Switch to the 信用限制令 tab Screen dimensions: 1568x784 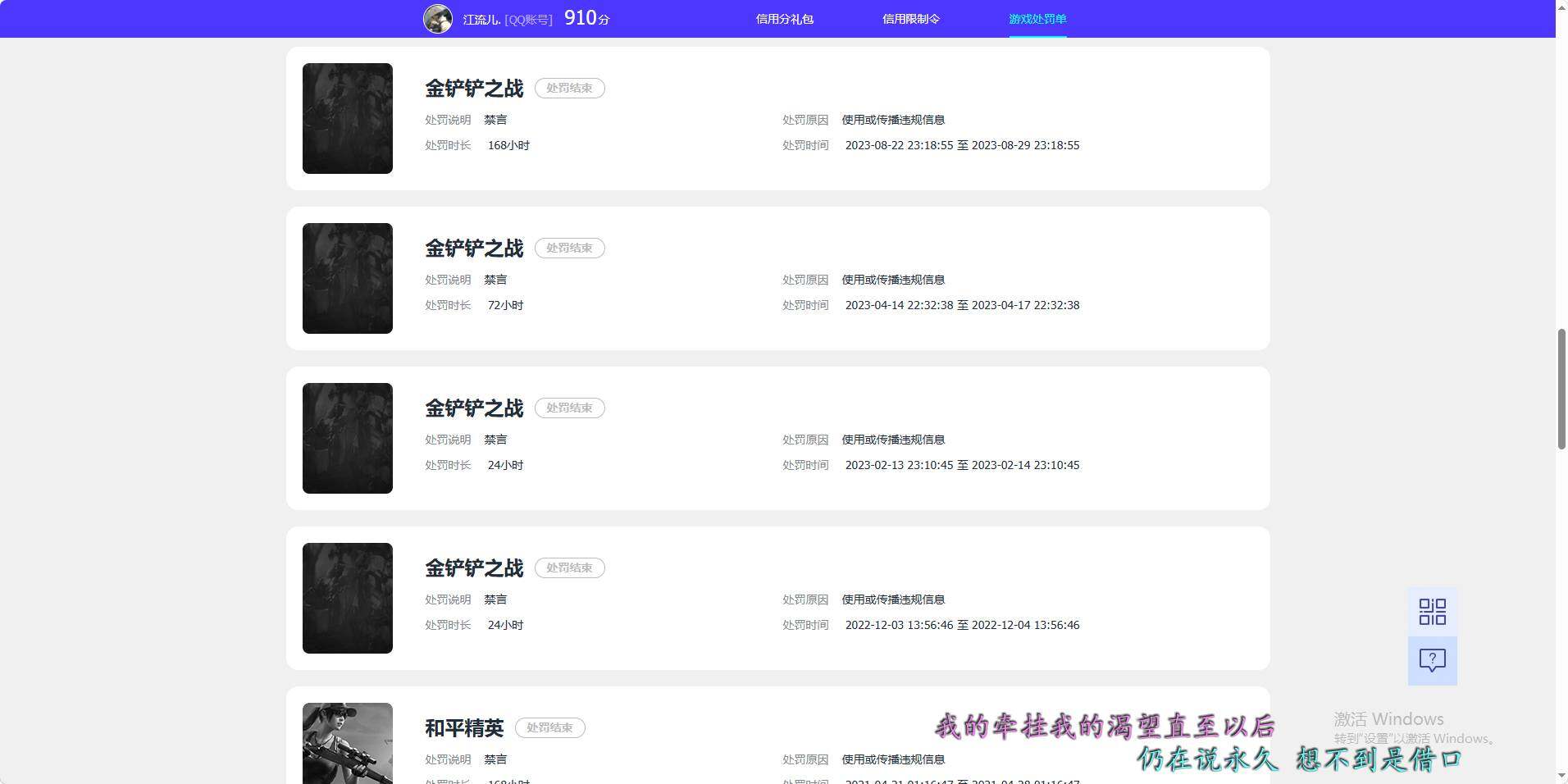tap(910, 19)
